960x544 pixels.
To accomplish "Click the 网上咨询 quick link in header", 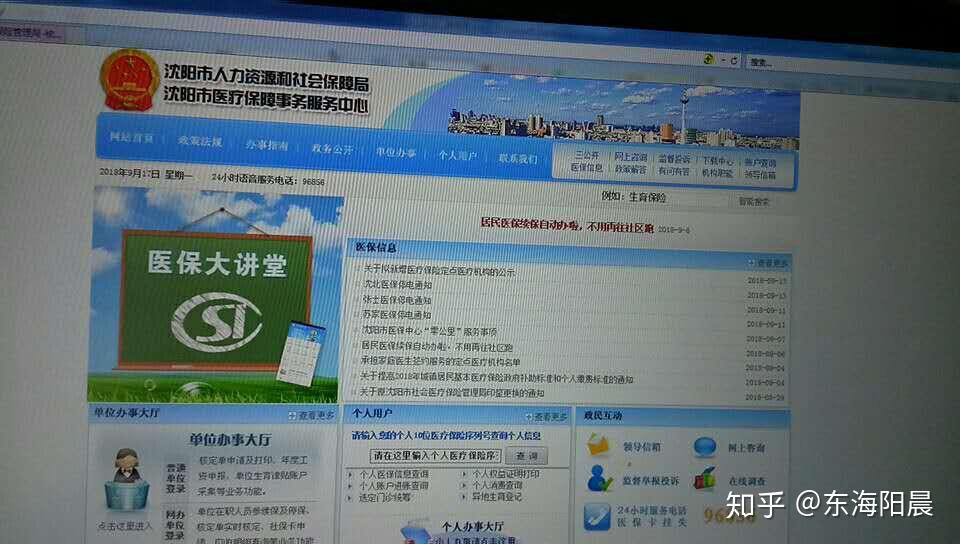I will point(631,157).
